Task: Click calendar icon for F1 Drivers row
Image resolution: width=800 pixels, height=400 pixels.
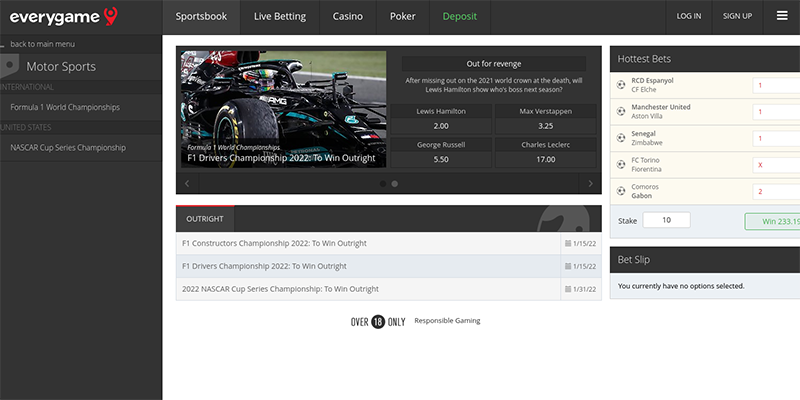Action: [568, 266]
